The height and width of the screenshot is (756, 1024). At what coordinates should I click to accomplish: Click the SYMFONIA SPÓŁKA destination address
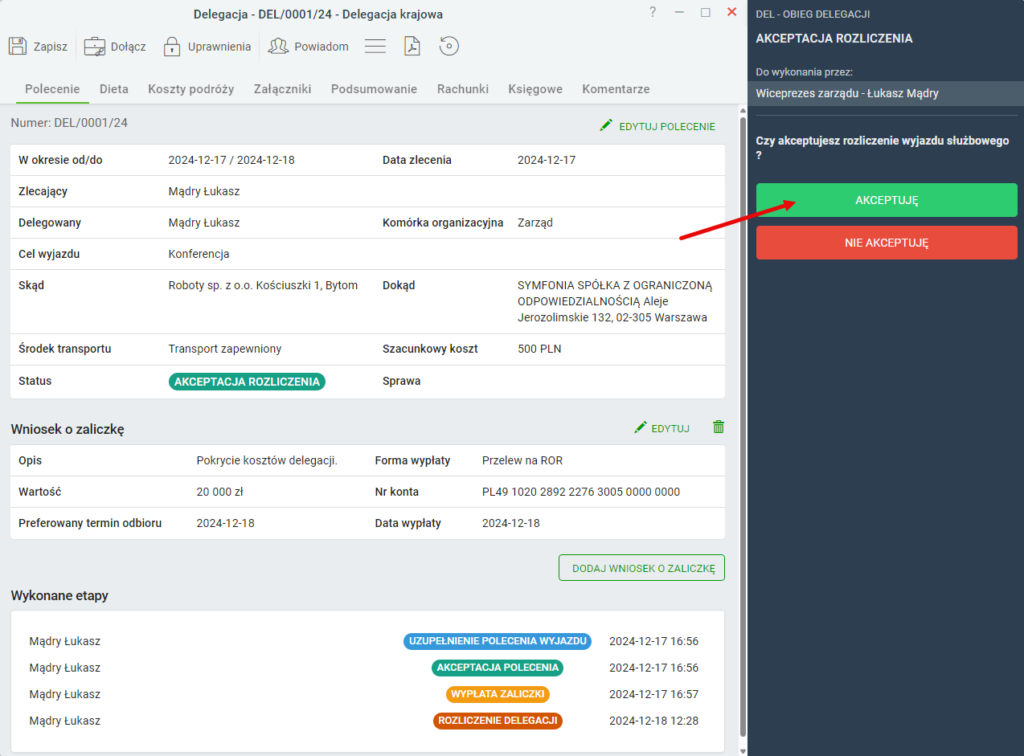pyautogui.click(x=615, y=301)
